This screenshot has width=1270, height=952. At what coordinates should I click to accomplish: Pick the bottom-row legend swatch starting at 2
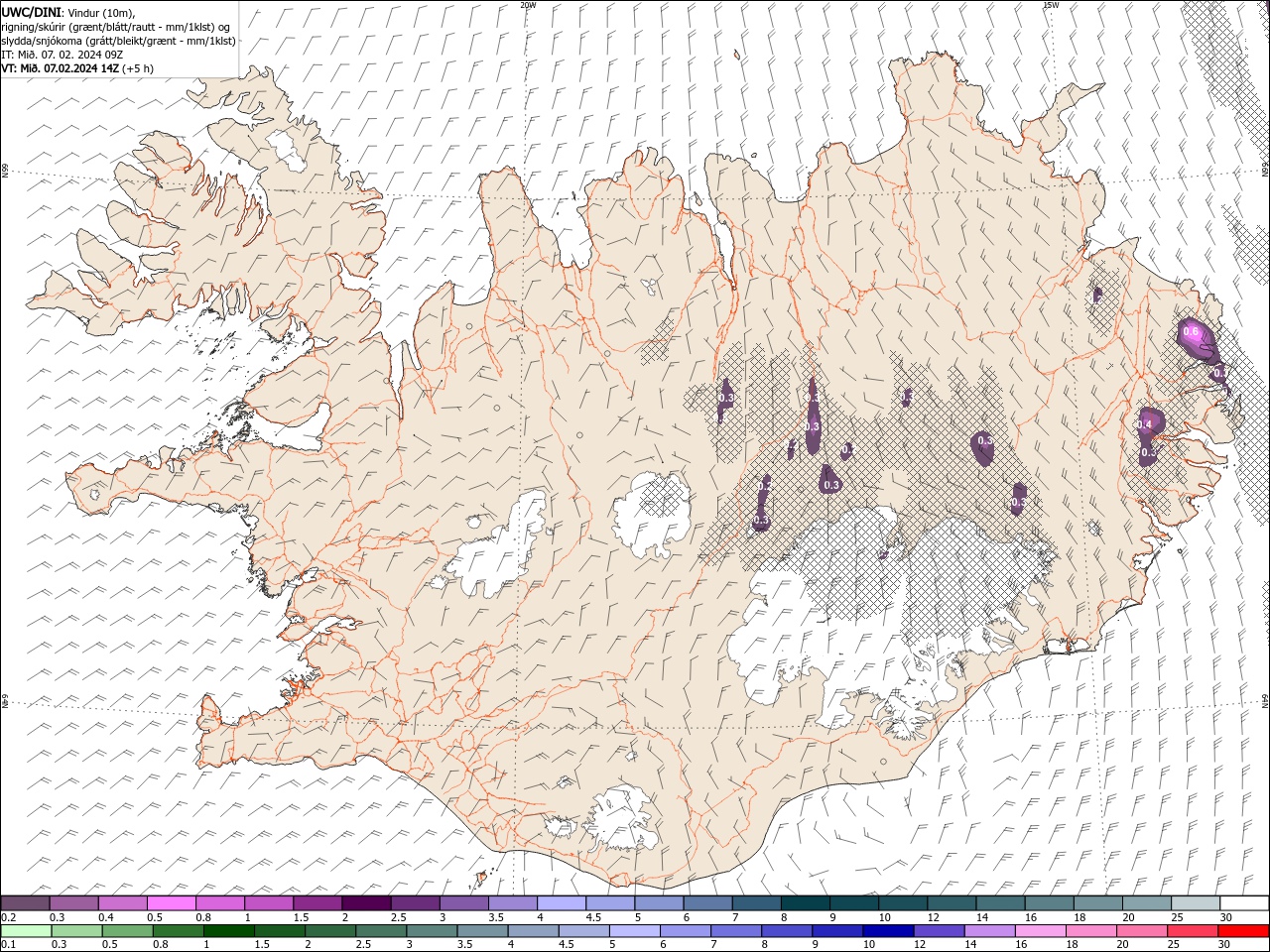pyautogui.click(x=330, y=931)
